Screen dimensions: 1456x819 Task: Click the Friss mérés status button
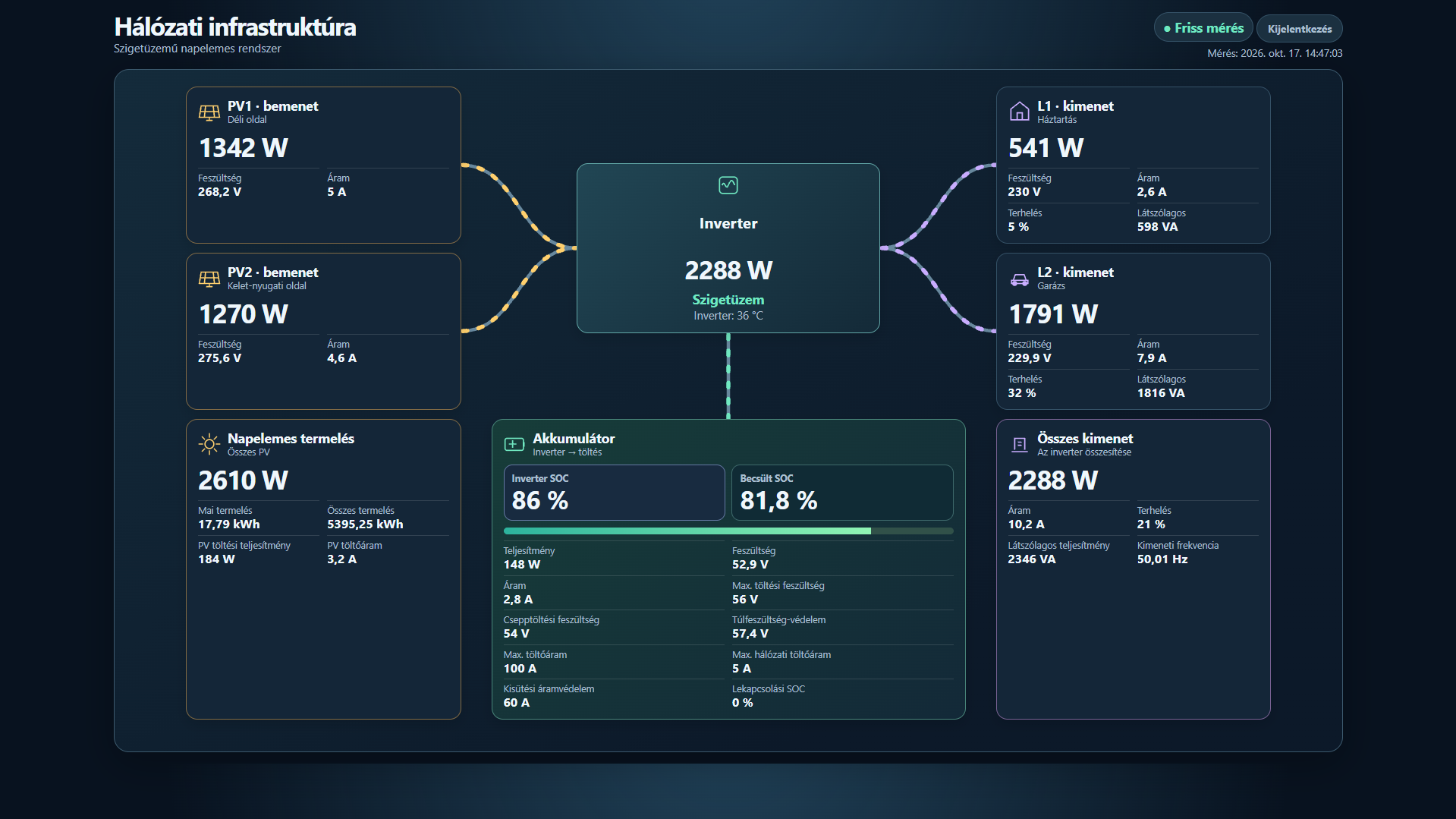click(1203, 28)
